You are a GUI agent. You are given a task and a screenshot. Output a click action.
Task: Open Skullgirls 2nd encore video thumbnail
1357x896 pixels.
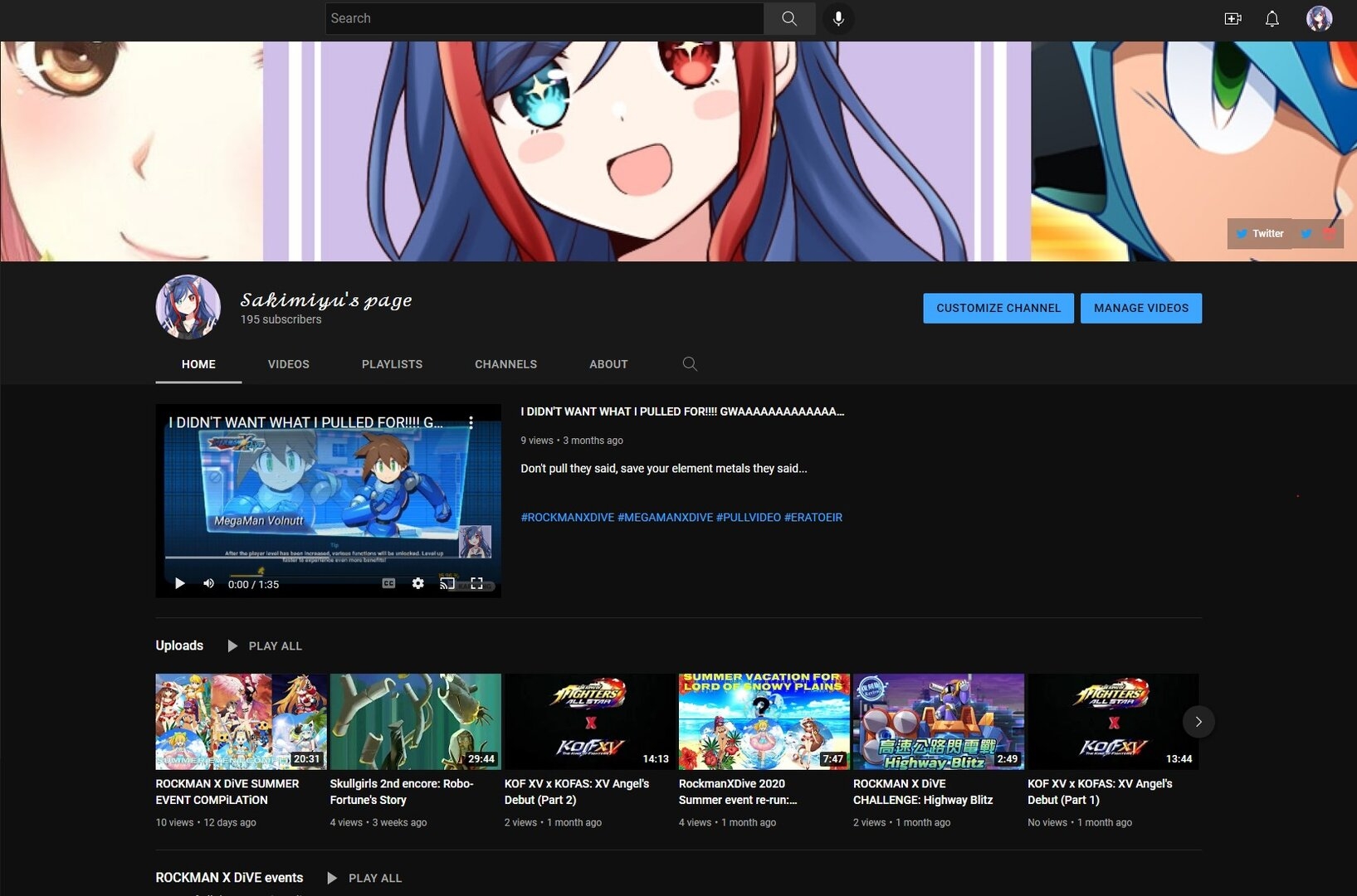[416, 722]
